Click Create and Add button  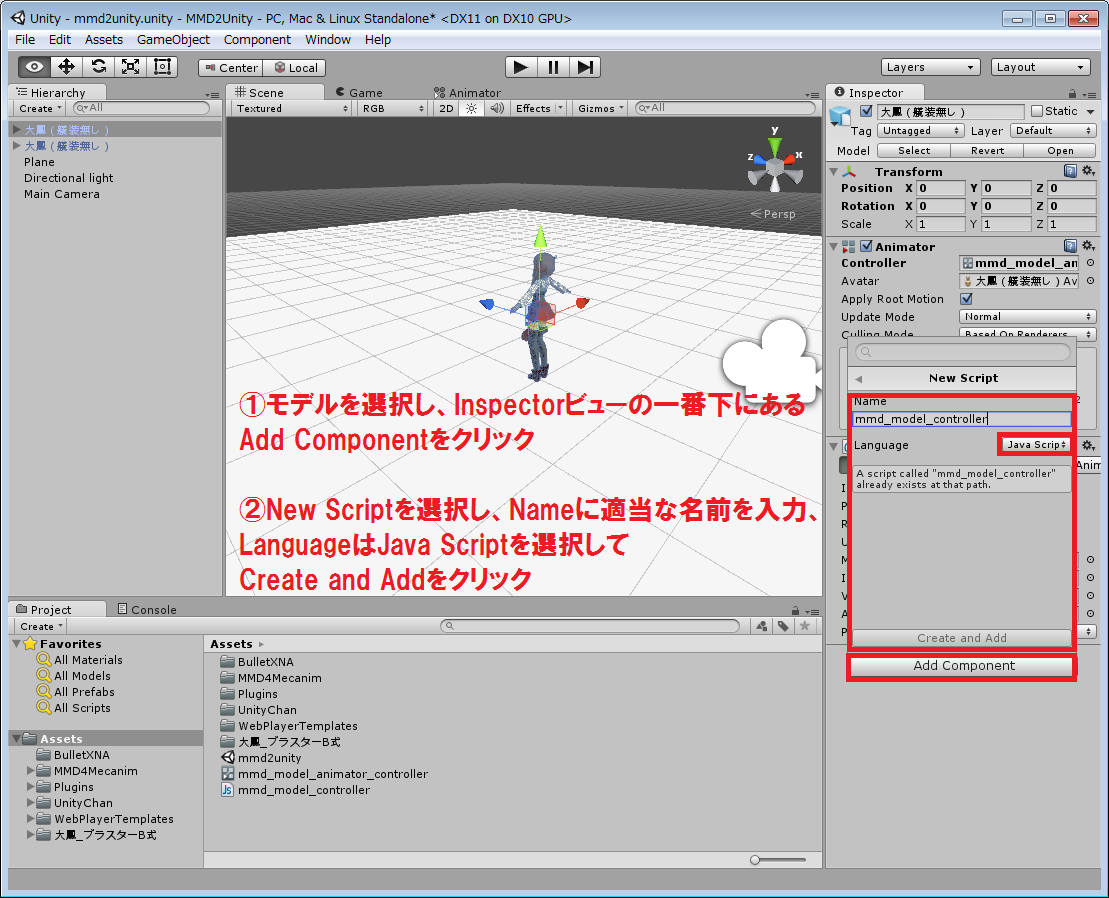(x=961, y=638)
